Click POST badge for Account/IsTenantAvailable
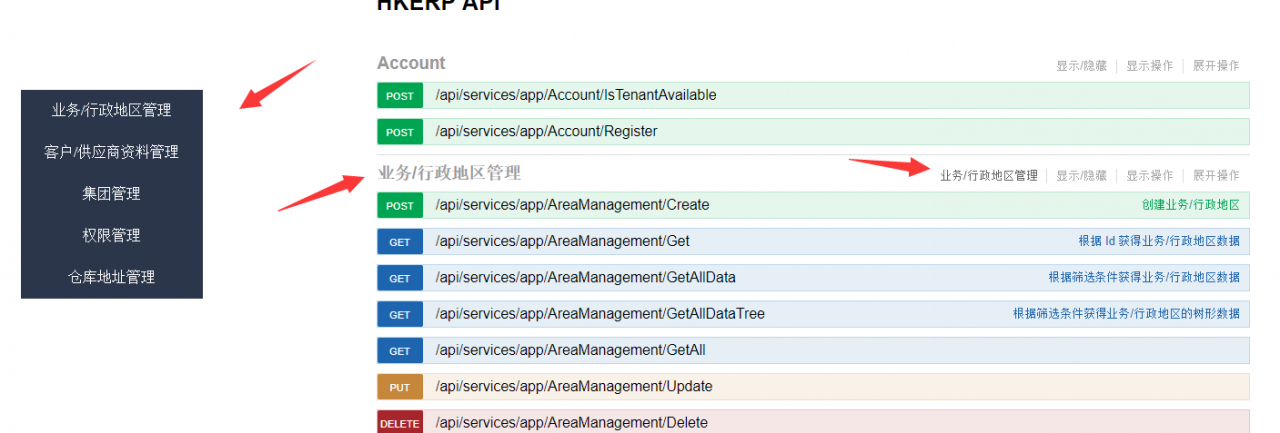The height and width of the screenshot is (433, 1280). tap(400, 96)
